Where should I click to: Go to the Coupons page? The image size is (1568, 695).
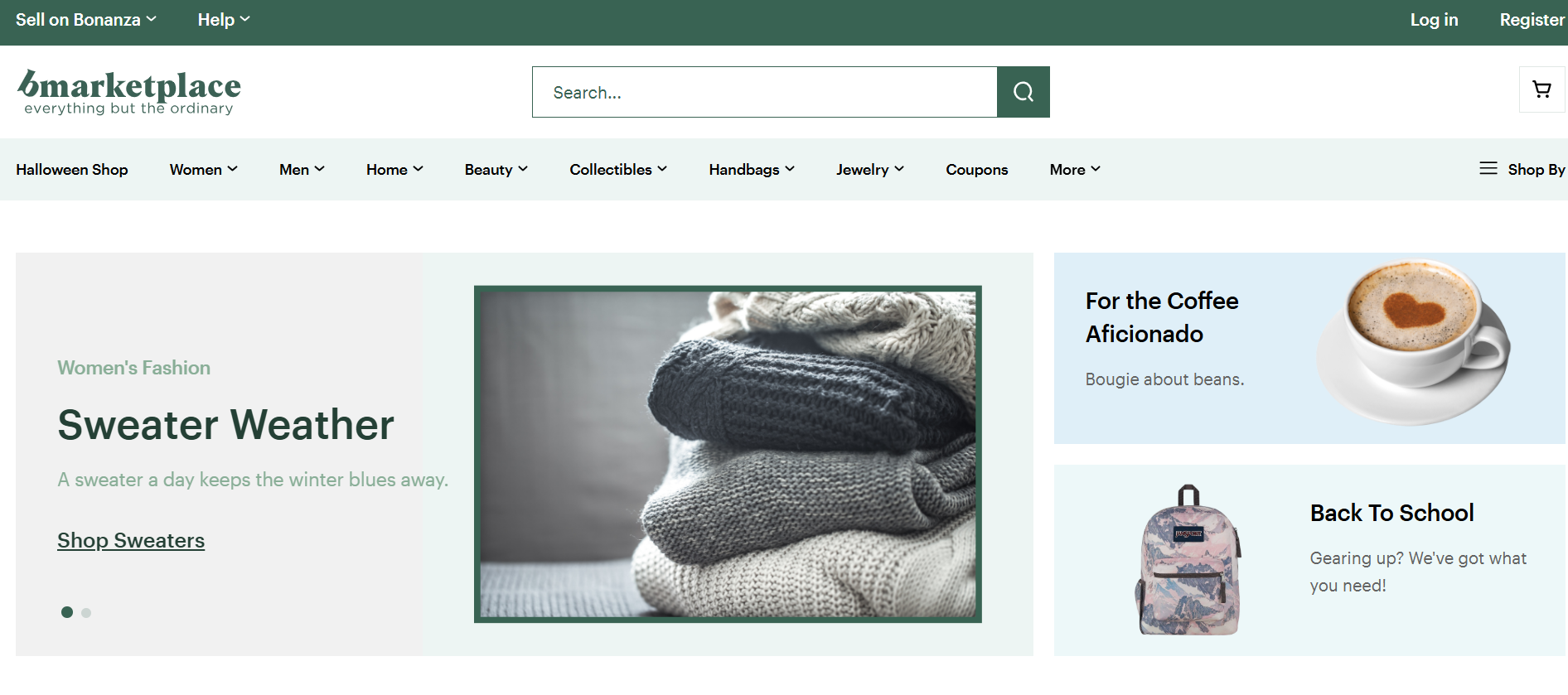(976, 169)
